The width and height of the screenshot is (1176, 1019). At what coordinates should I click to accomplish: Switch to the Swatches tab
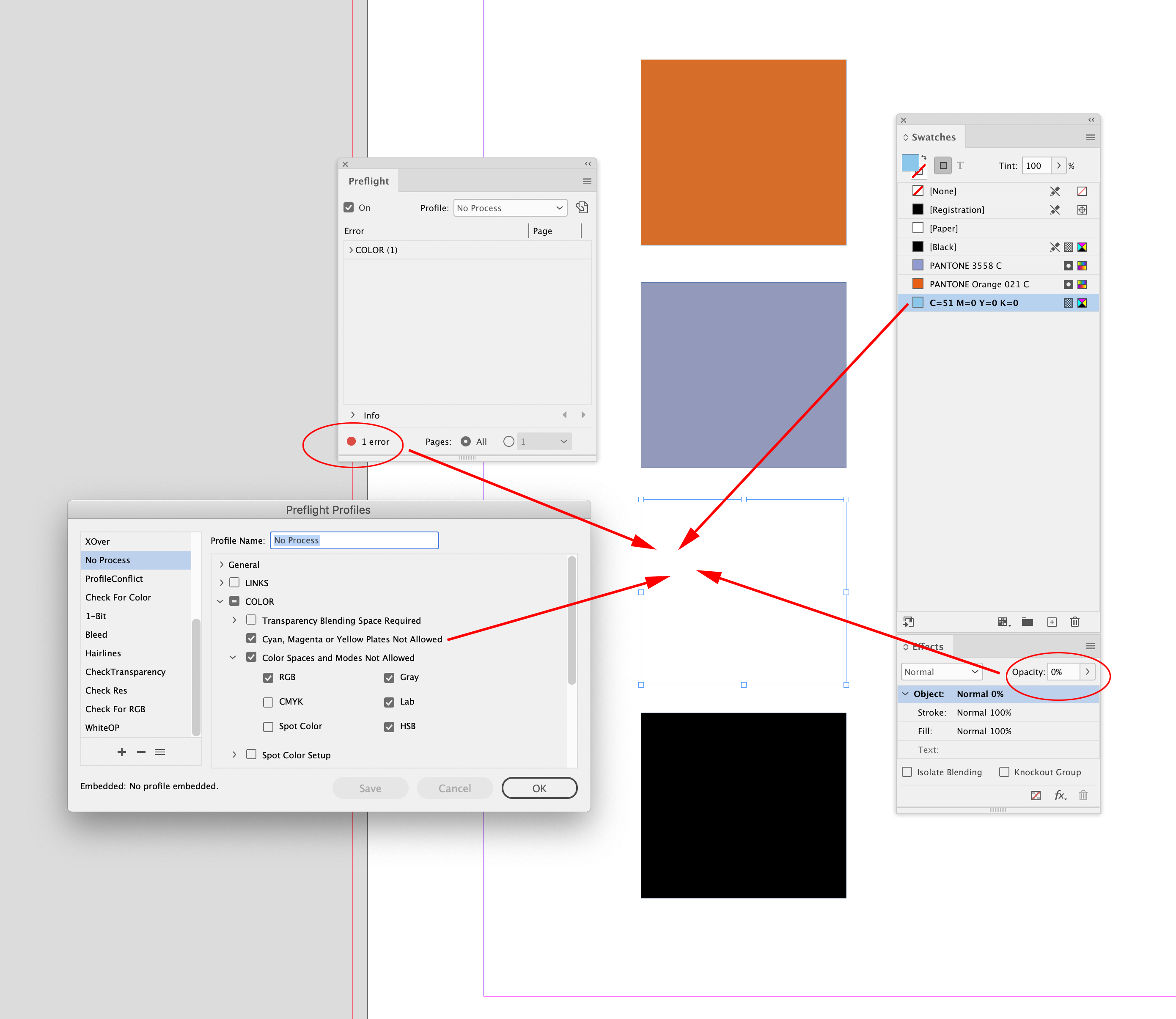(933, 136)
